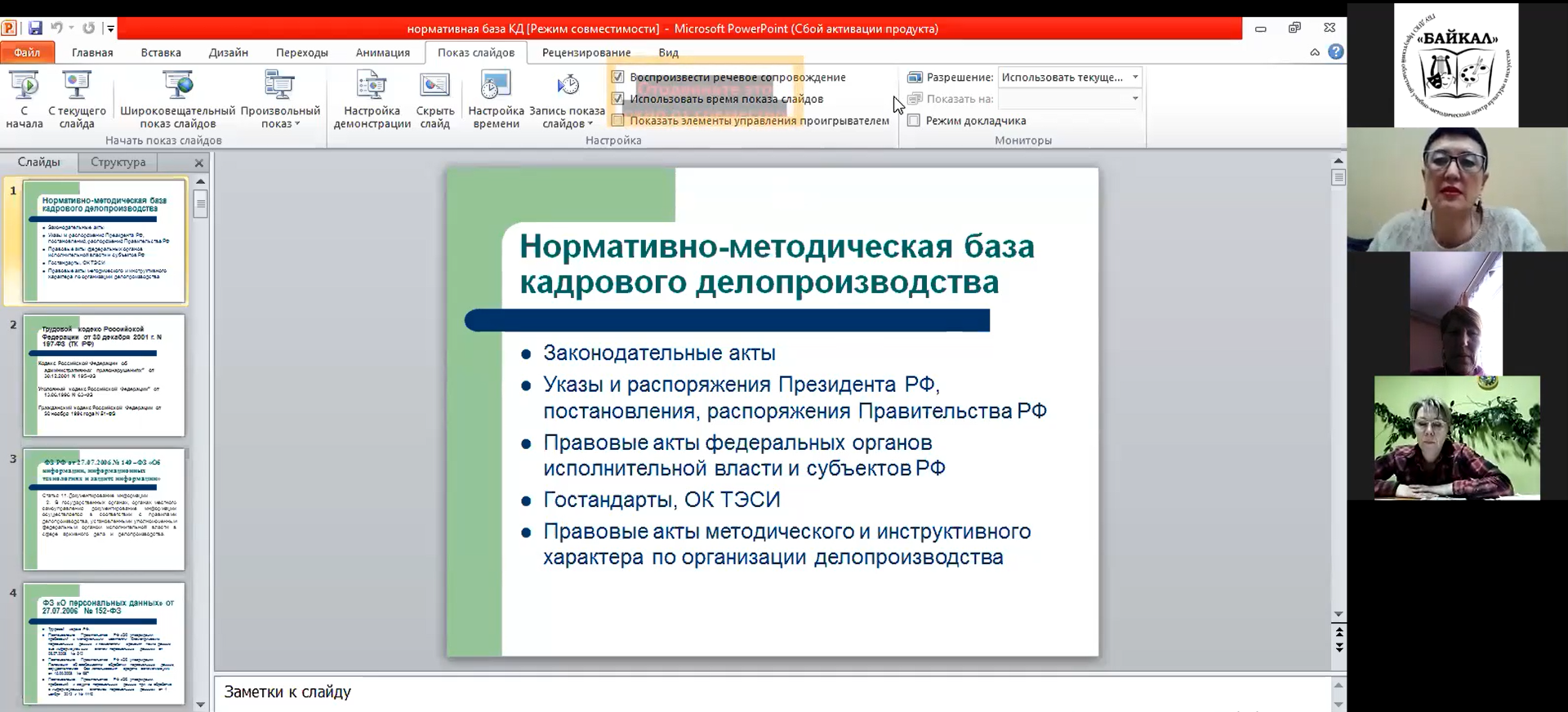Viewport: 1568px width, 712px height.
Task: Switch to Структура pane tab
Action: tap(118, 162)
